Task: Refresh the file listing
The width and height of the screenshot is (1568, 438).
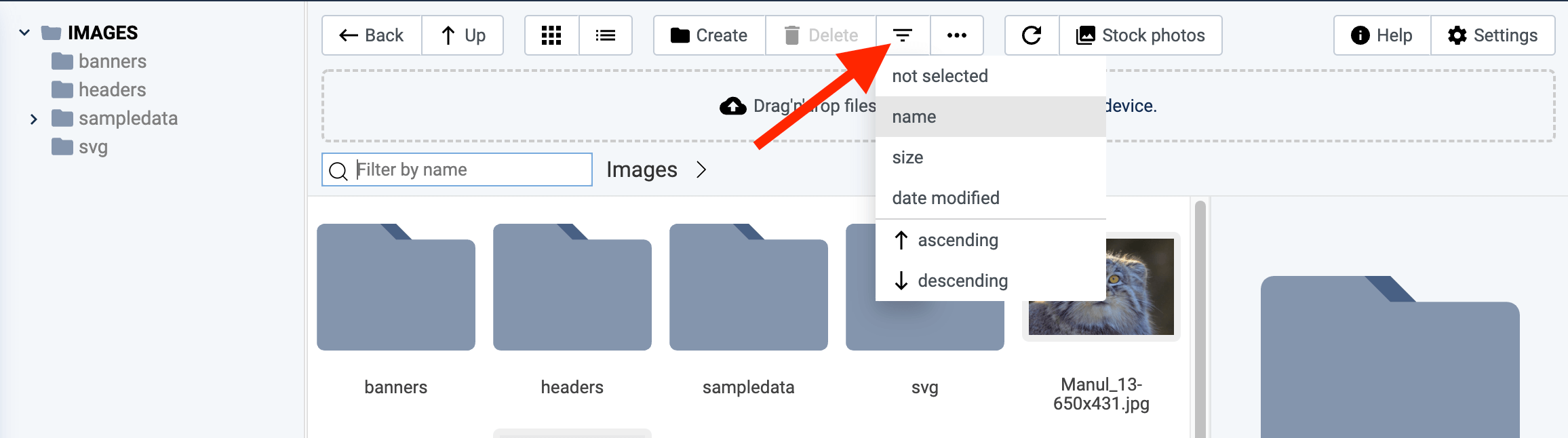Action: 1032,35
